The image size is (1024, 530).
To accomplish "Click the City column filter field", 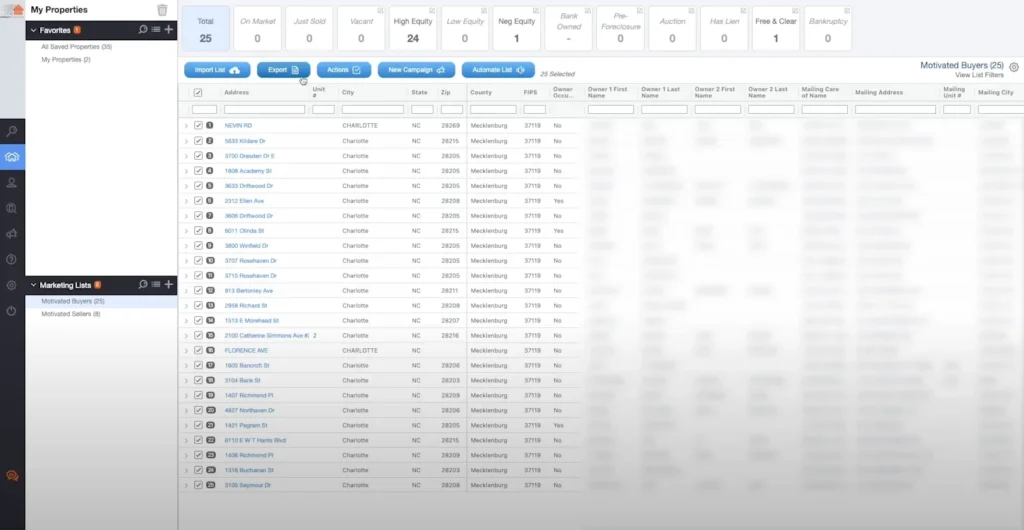I will coord(373,110).
